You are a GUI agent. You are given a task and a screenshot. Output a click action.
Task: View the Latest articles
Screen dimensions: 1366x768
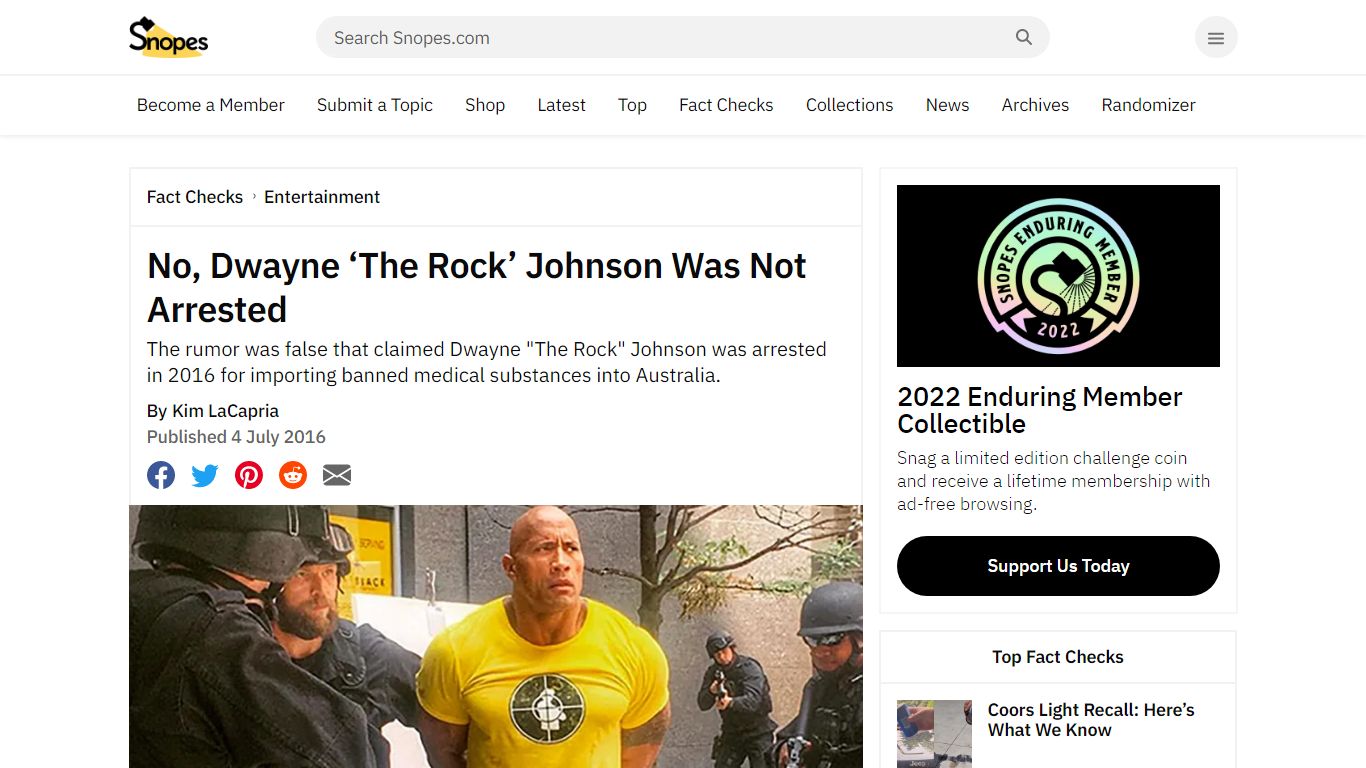tap(562, 105)
